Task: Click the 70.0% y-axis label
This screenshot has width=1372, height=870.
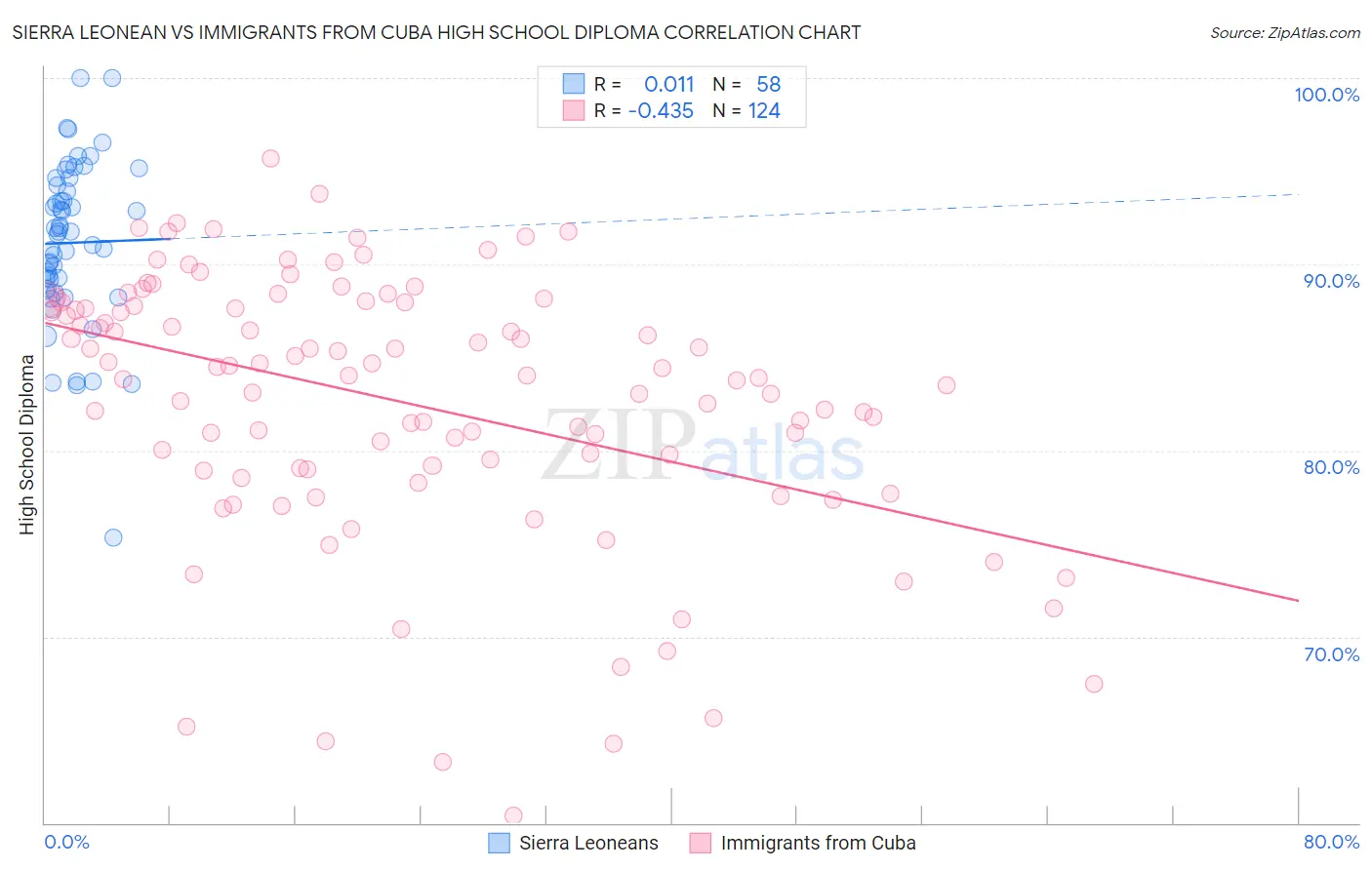Action: pyautogui.click(x=1331, y=654)
